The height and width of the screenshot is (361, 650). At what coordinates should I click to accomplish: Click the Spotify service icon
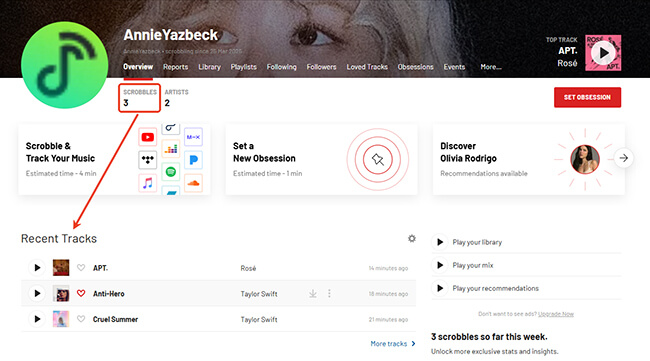click(170, 172)
